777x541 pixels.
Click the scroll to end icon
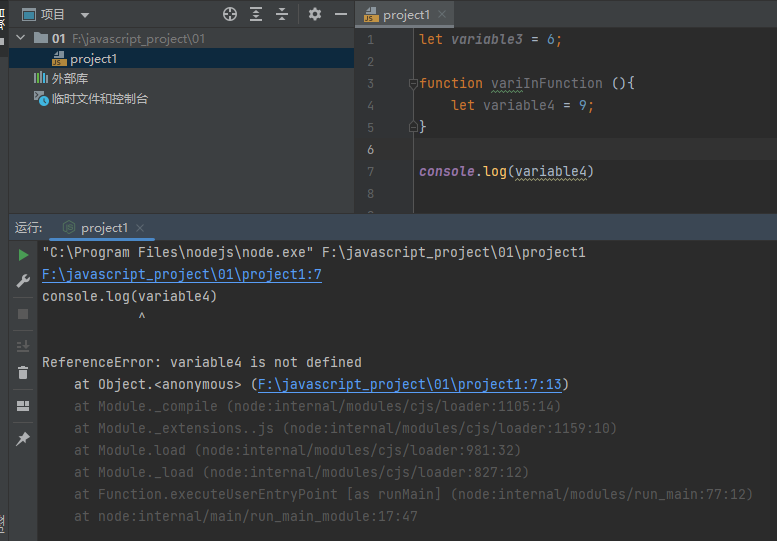pyautogui.click(x=23, y=345)
